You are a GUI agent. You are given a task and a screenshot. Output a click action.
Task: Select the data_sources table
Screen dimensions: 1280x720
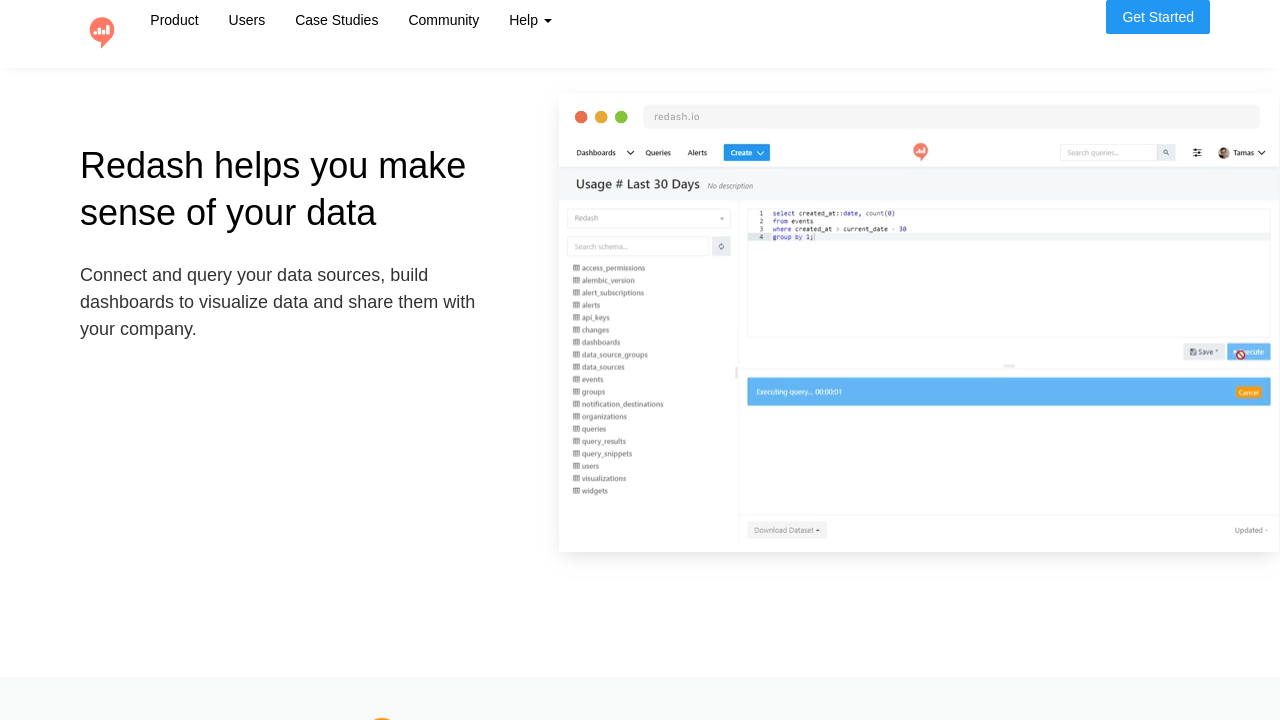[599, 367]
